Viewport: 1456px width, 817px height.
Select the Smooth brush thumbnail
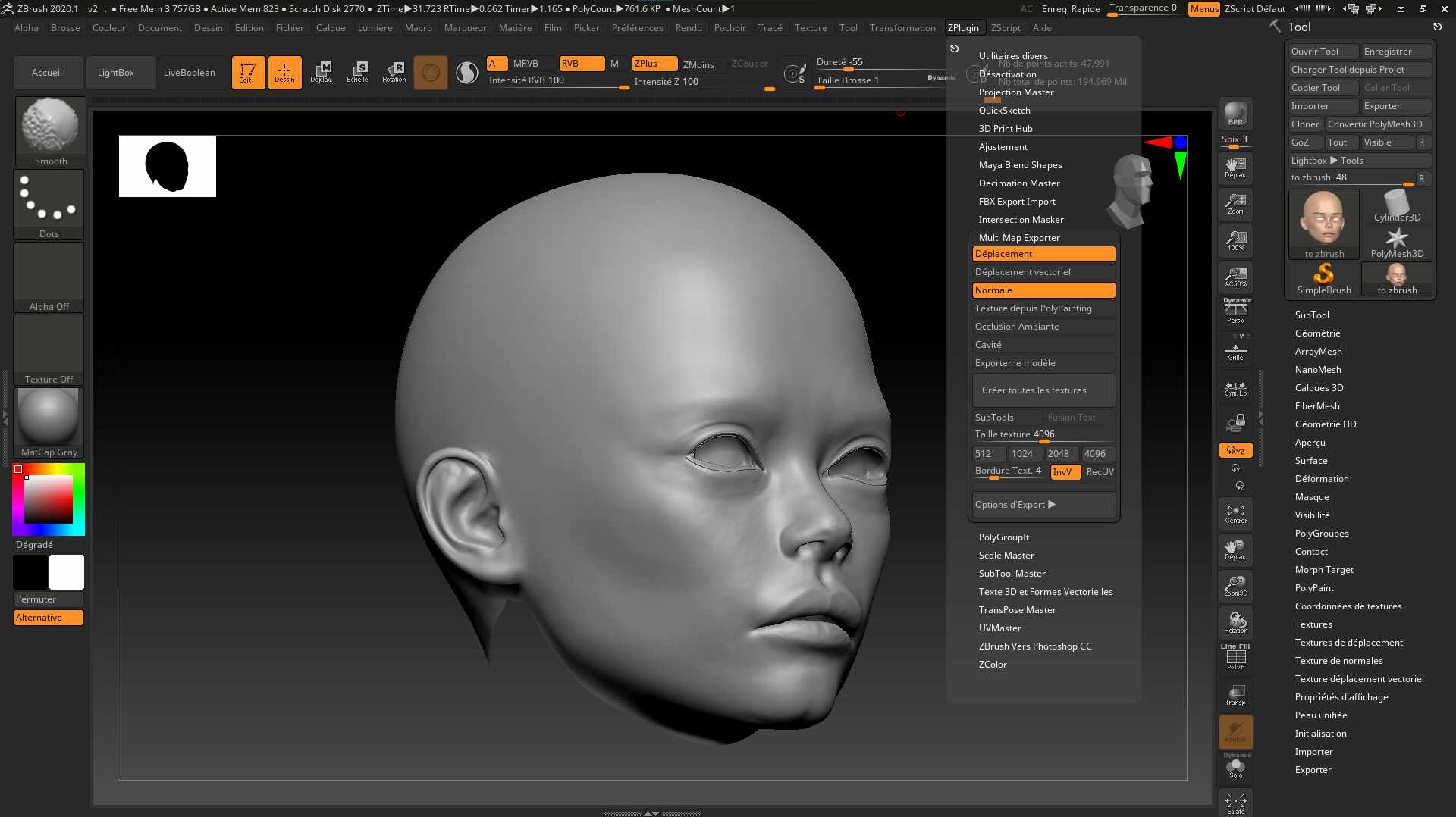coord(50,131)
